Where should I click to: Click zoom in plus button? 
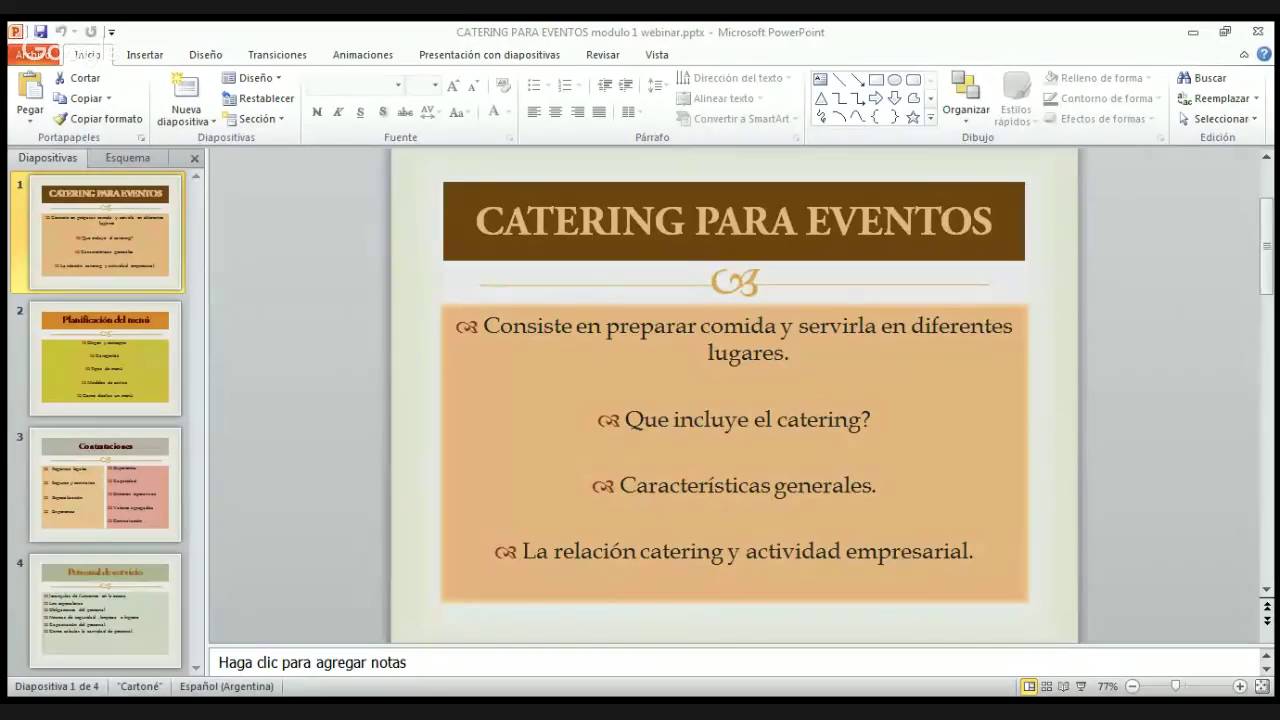pyautogui.click(x=1240, y=687)
